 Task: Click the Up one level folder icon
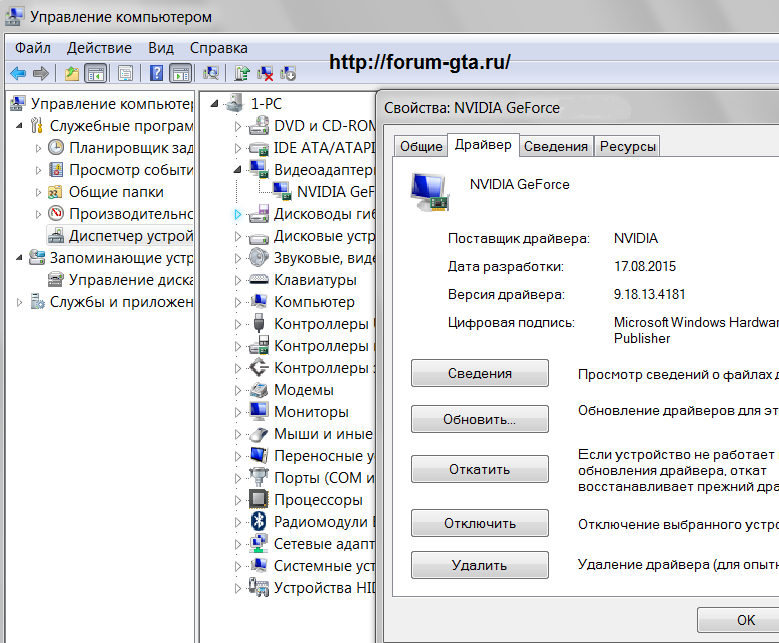click(72, 73)
